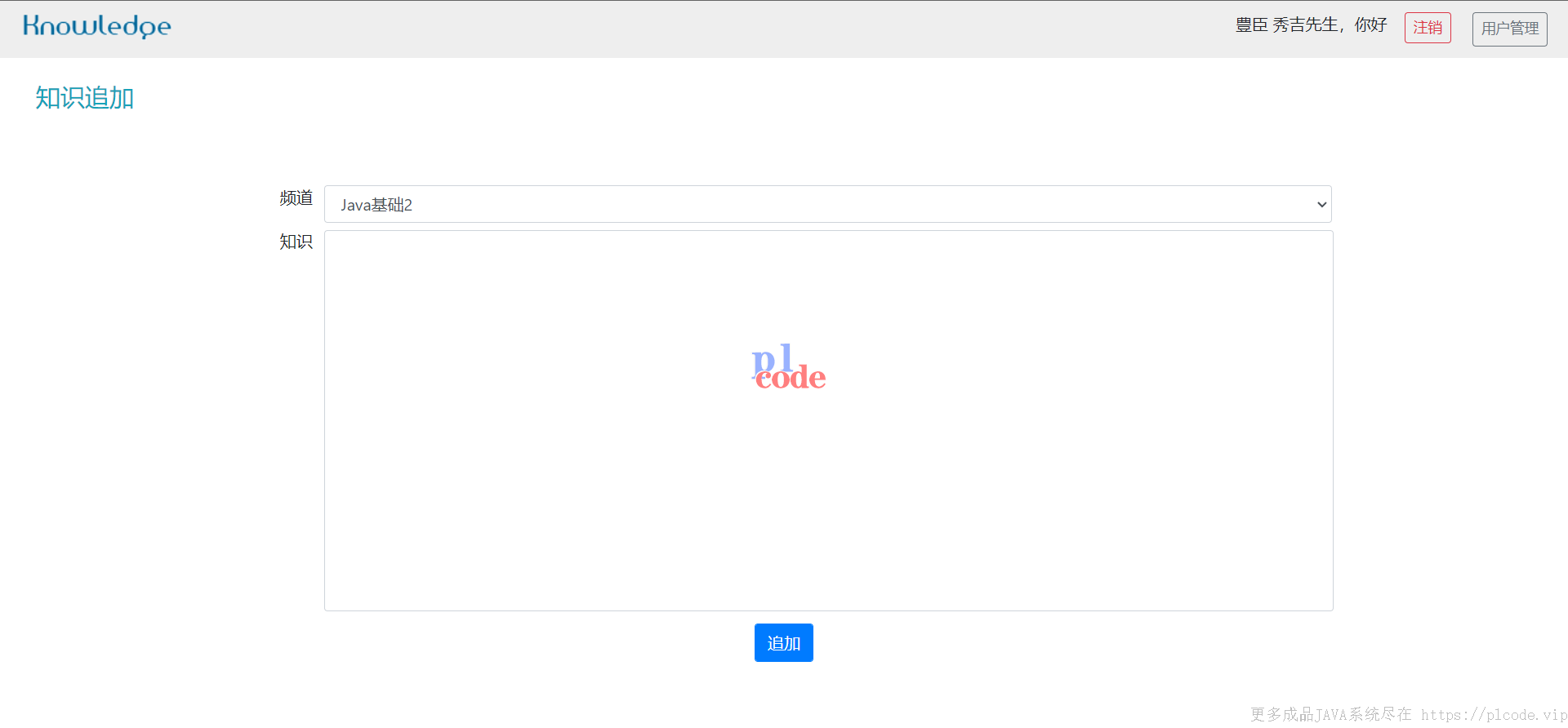The width and height of the screenshot is (1568, 728).
Task: Open 用户管理 user management
Action: point(1509,29)
